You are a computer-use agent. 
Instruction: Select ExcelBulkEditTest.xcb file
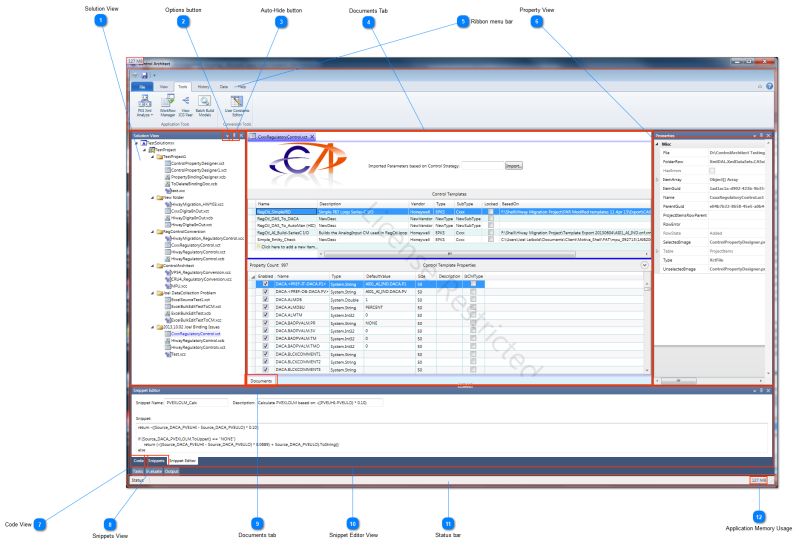click(x=188, y=313)
